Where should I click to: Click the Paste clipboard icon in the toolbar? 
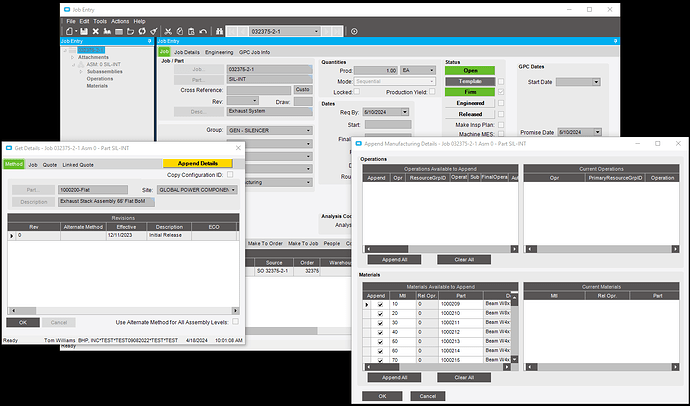191,32
